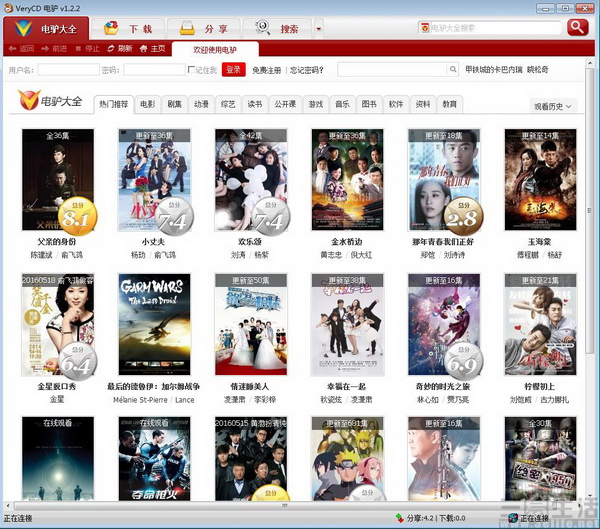Click the share/download speed status icon
The image size is (600, 529).
(x=399, y=518)
